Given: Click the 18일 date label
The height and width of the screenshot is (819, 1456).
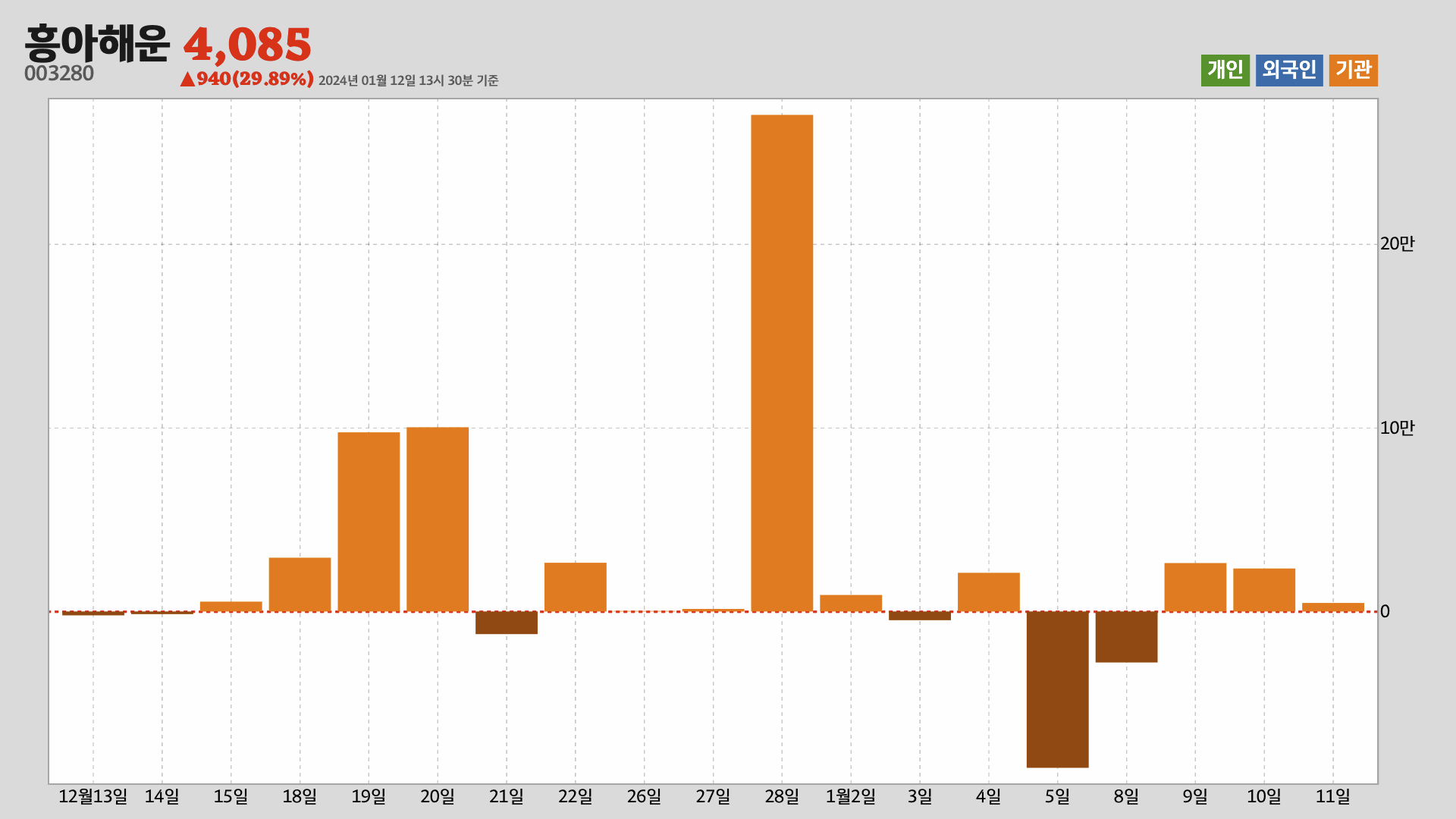Looking at the screenshot, I should 300,797.
